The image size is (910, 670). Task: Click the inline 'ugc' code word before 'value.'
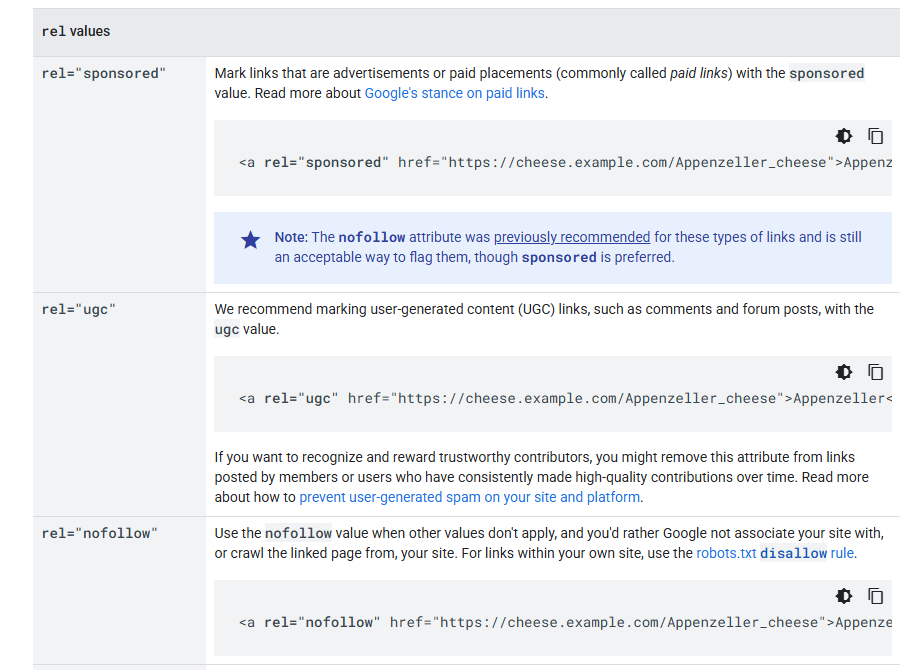(x=227, y=330)
